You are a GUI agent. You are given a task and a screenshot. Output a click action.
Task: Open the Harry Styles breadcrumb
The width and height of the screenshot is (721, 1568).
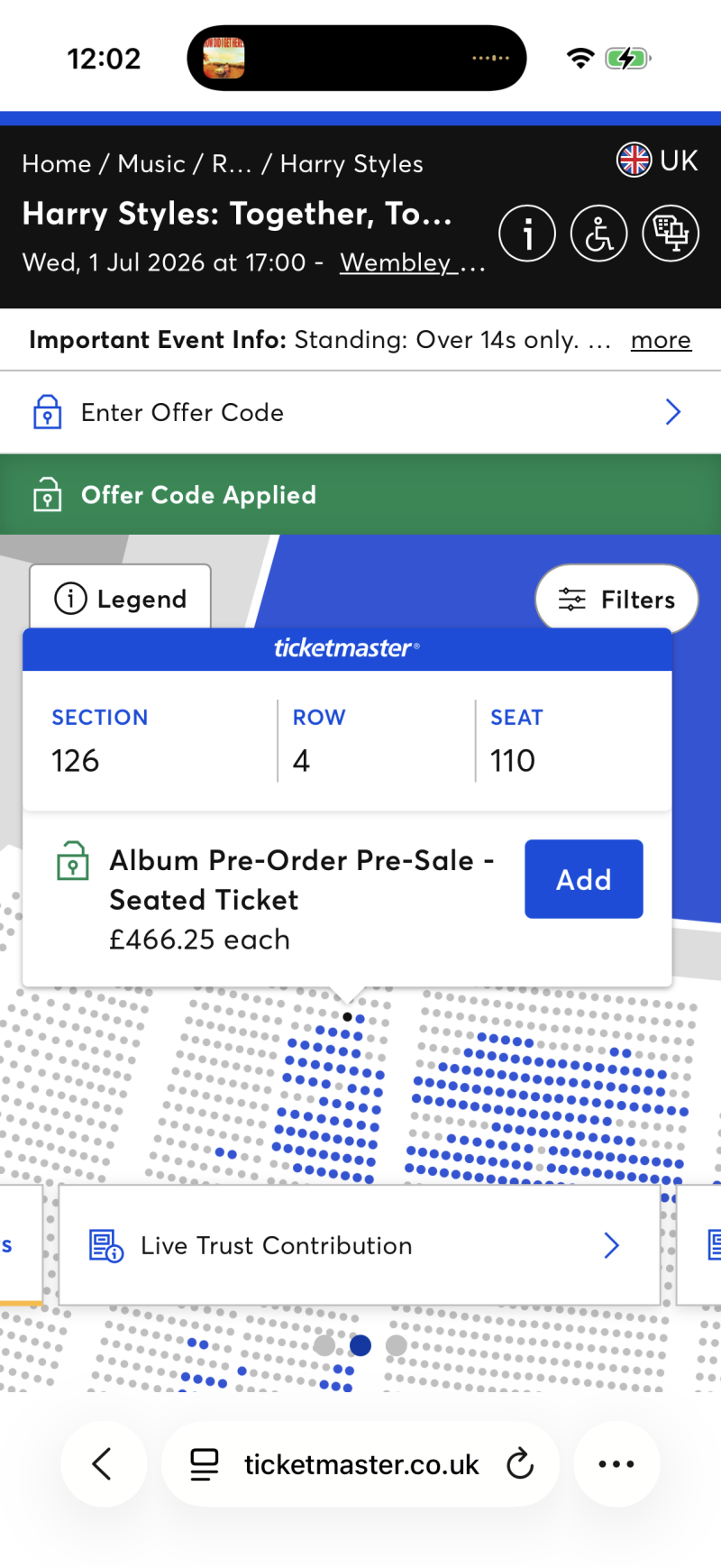click(x=351, y=164)
